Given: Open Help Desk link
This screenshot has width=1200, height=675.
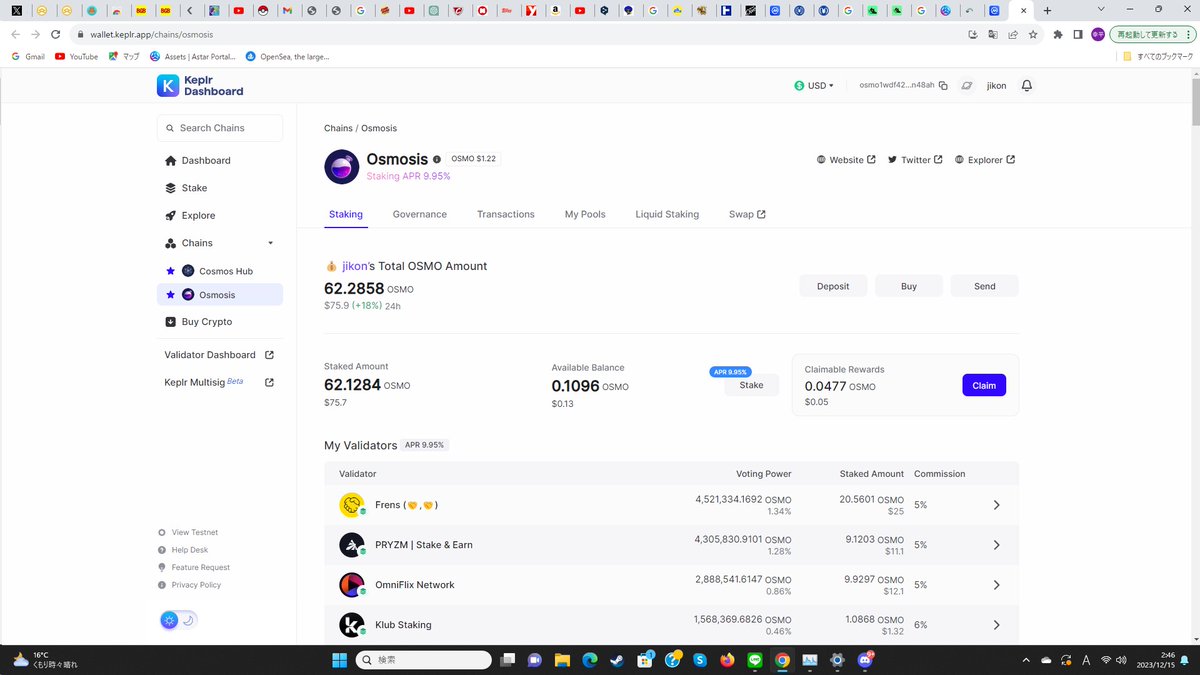Looking at the screenshot, I should pos(183,550).
